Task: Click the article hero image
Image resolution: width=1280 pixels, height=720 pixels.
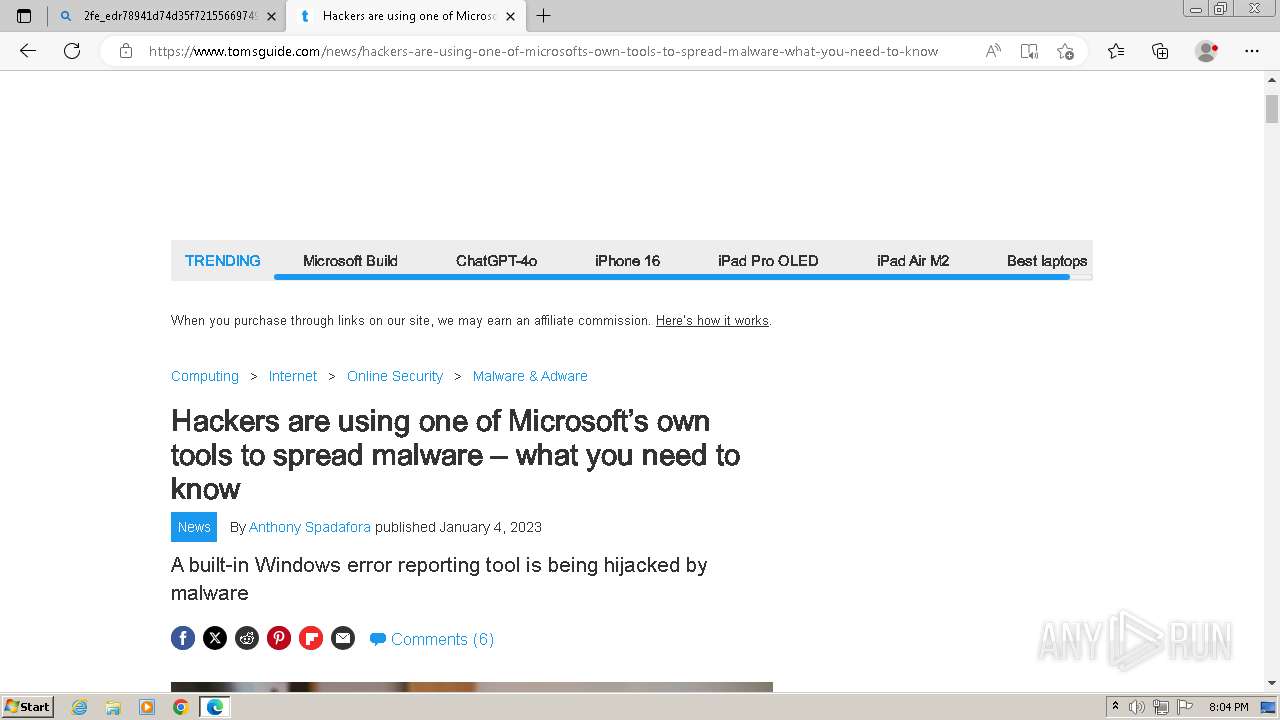Action: tap(472, 687)
